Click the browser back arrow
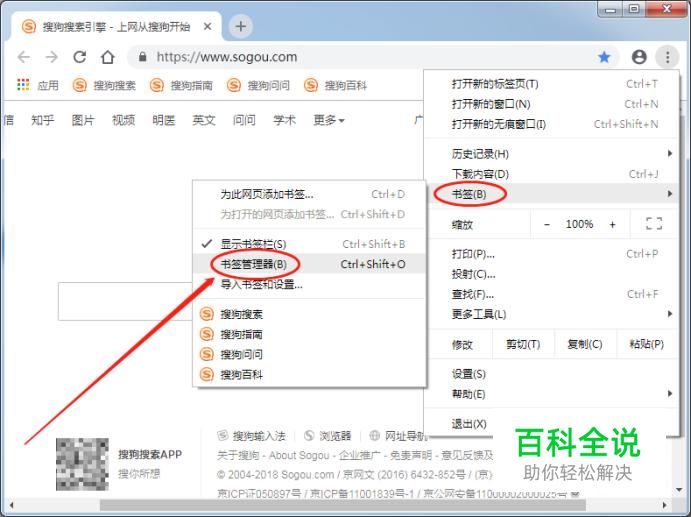 [x=23, y=57]
